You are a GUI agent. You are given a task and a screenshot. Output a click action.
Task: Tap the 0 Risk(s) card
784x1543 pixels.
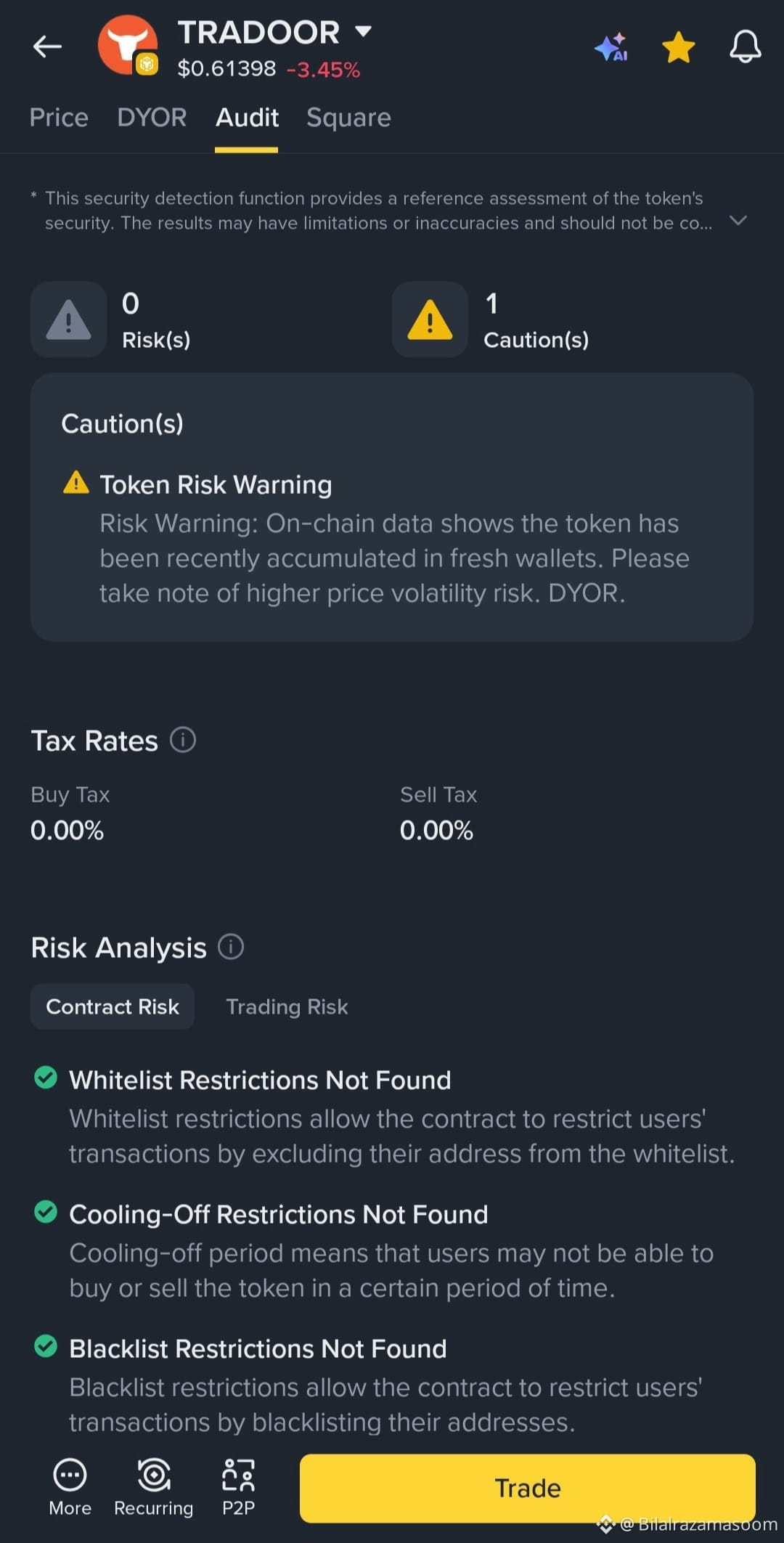[x=111, y=319]
